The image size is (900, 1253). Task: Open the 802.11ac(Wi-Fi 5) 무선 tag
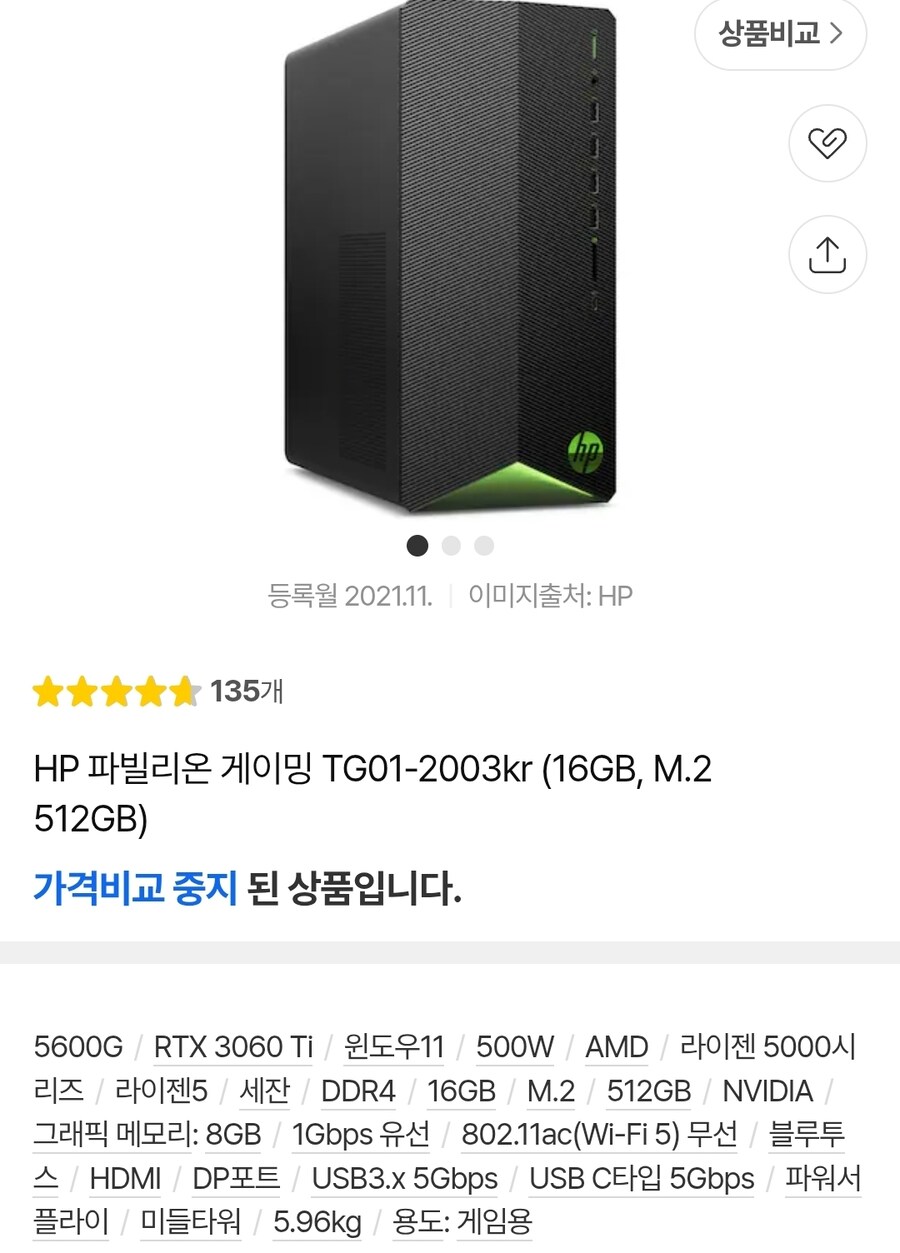[599, 1135]
